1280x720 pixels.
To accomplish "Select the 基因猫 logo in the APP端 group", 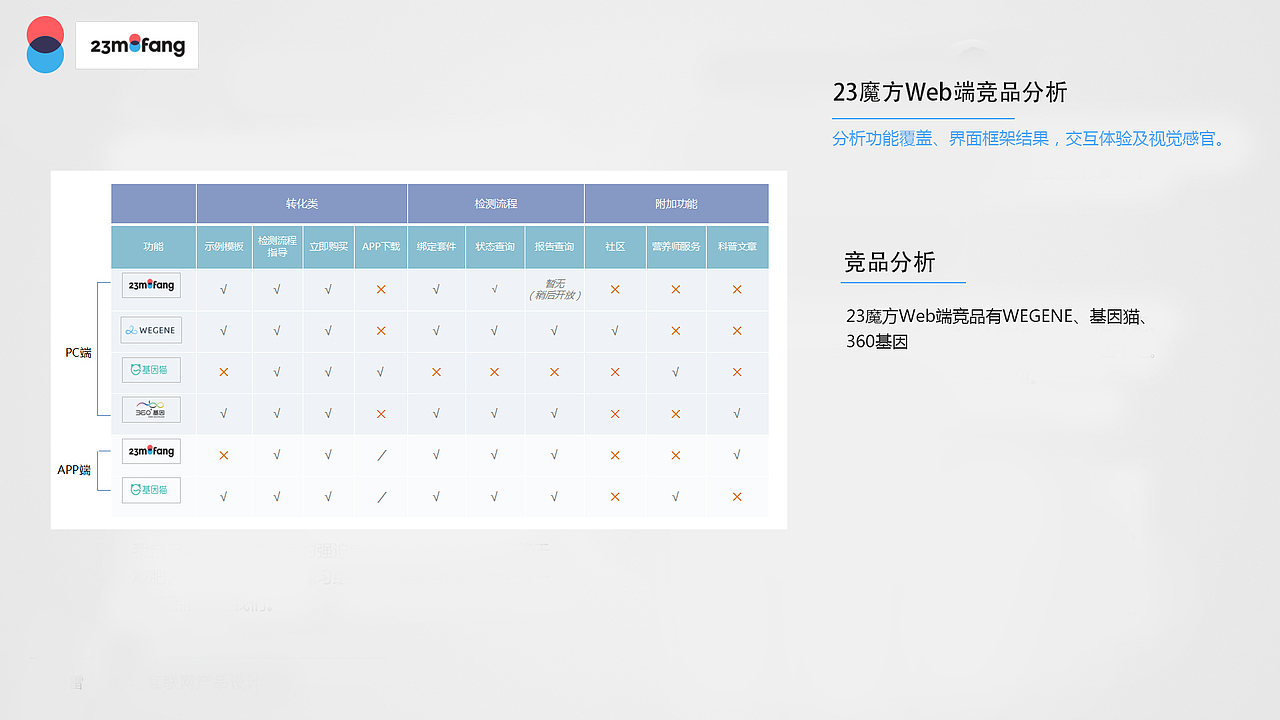I will [151, 490].
